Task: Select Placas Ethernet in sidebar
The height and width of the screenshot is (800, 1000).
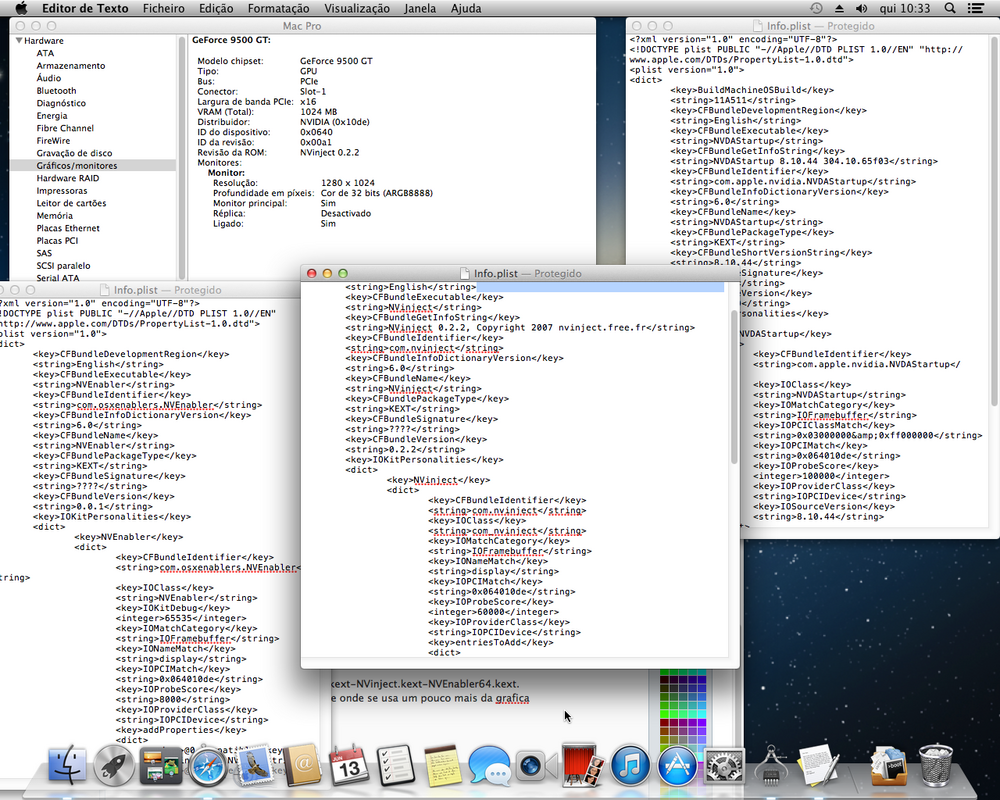Action: point(68,228)
